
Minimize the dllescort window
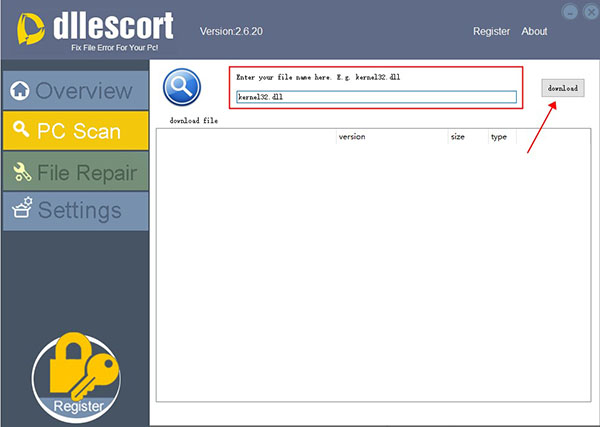click(570, 12)
